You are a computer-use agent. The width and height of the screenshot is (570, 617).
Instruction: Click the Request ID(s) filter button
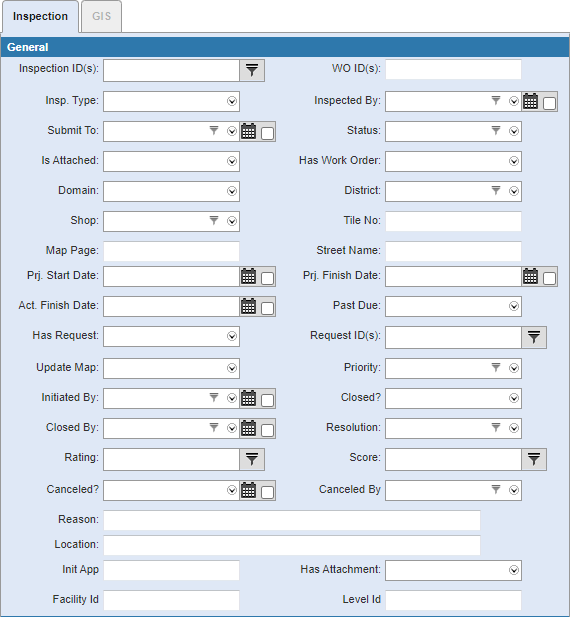(534, 338)
